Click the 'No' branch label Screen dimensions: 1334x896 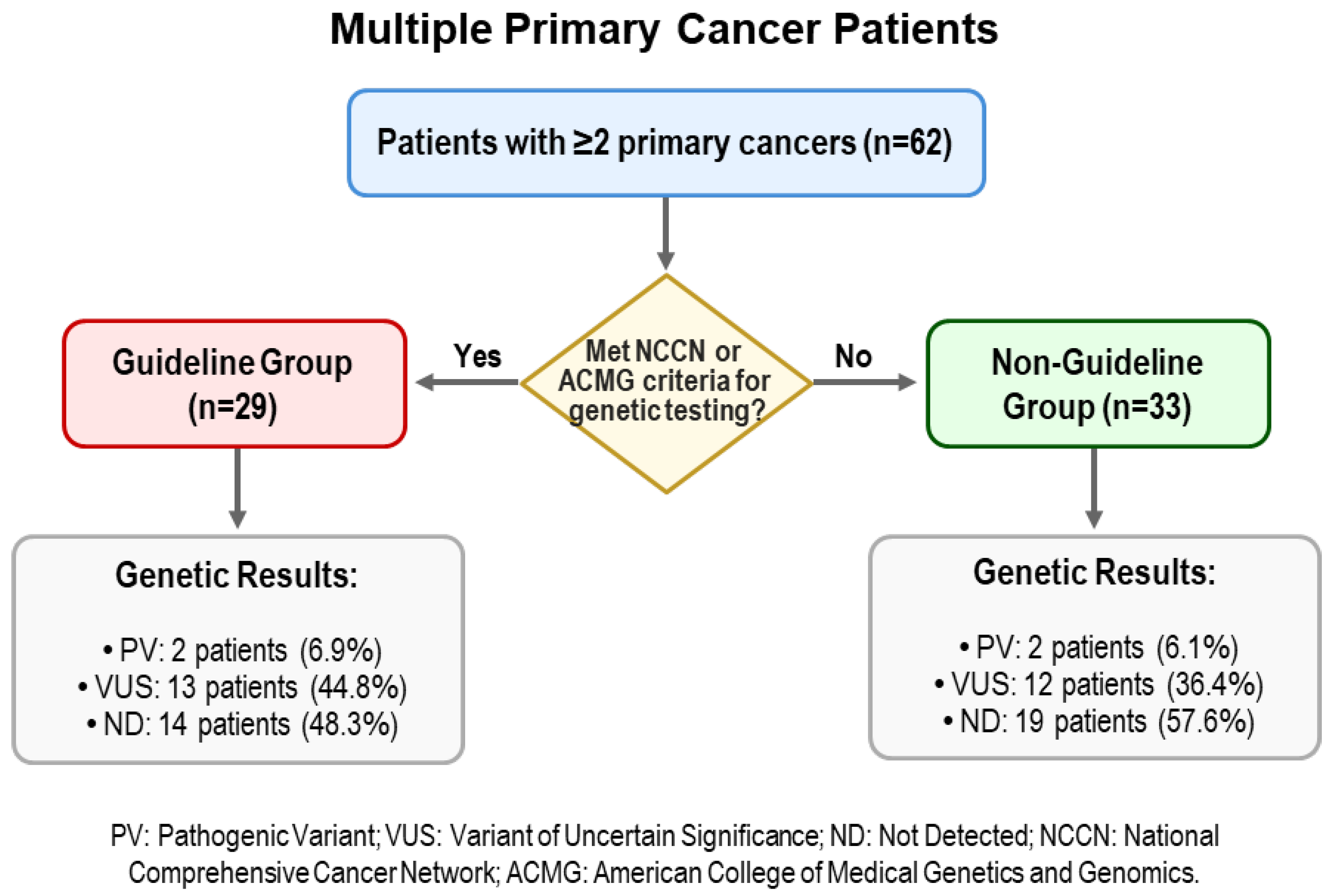[x=853, y=356]
